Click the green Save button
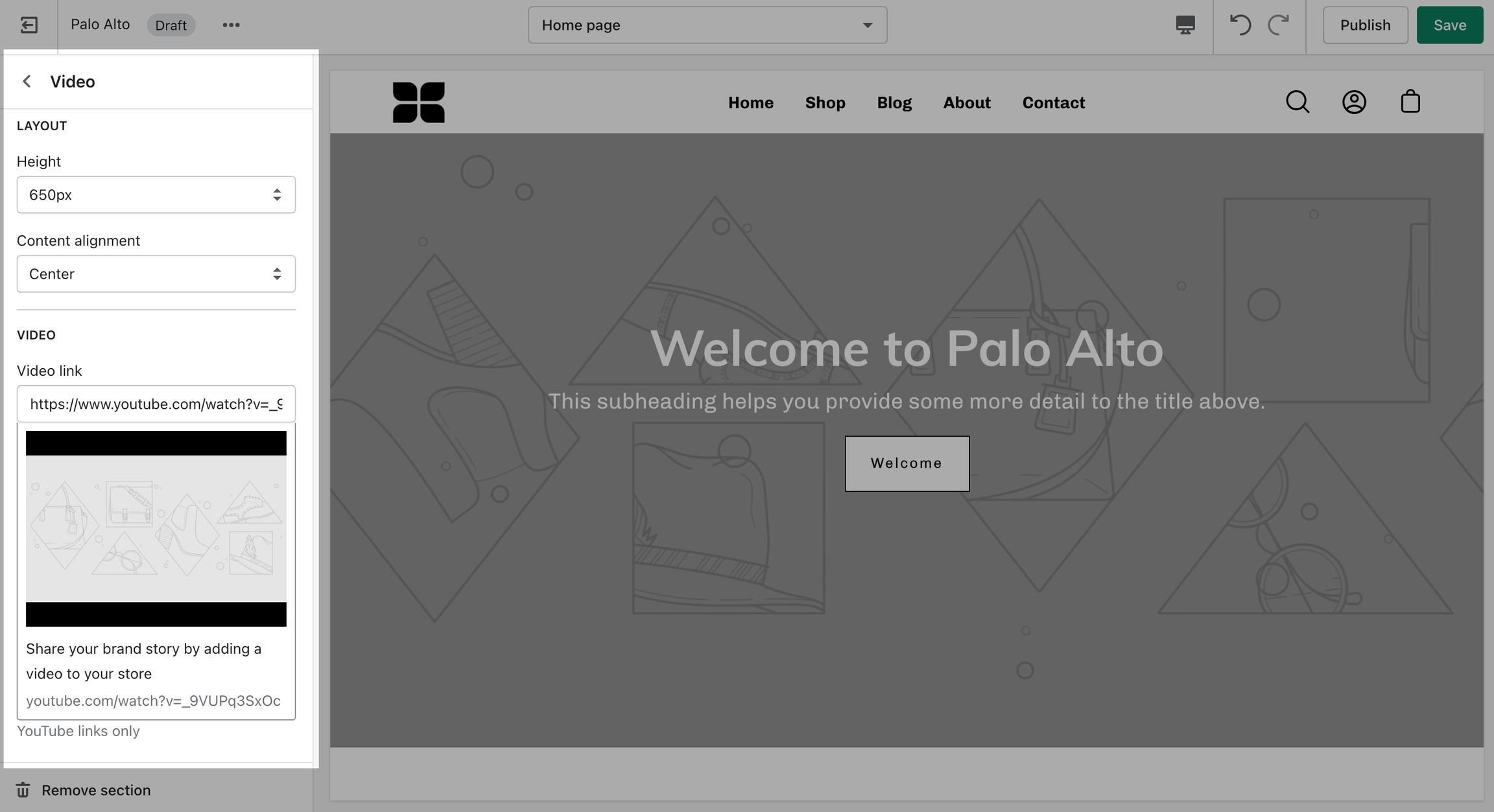1494x812 pixels. tap(1449, 25)
